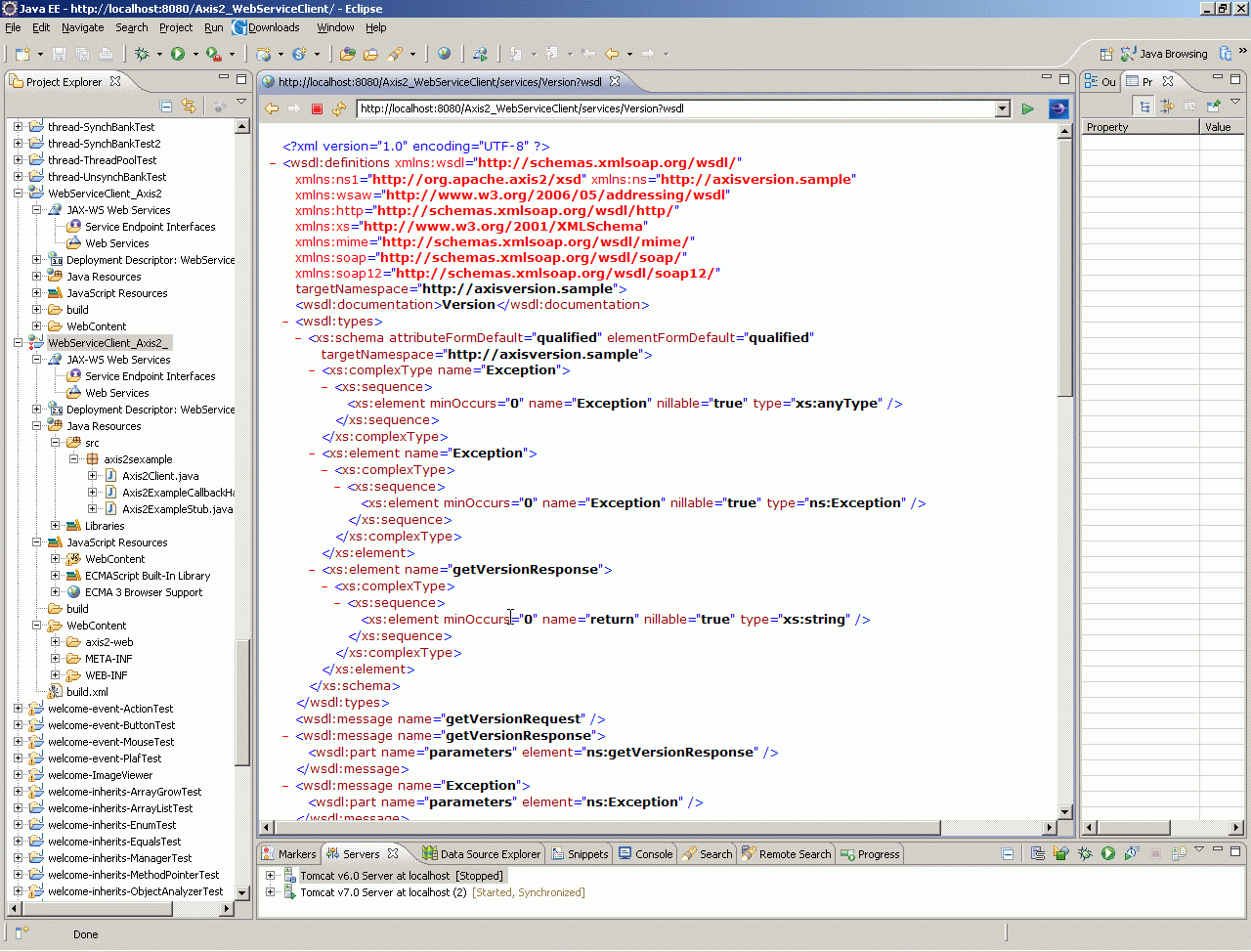Switch to the Outline tab
The height and width of the screenshot is (952, 1251).
pos(1100,82)
